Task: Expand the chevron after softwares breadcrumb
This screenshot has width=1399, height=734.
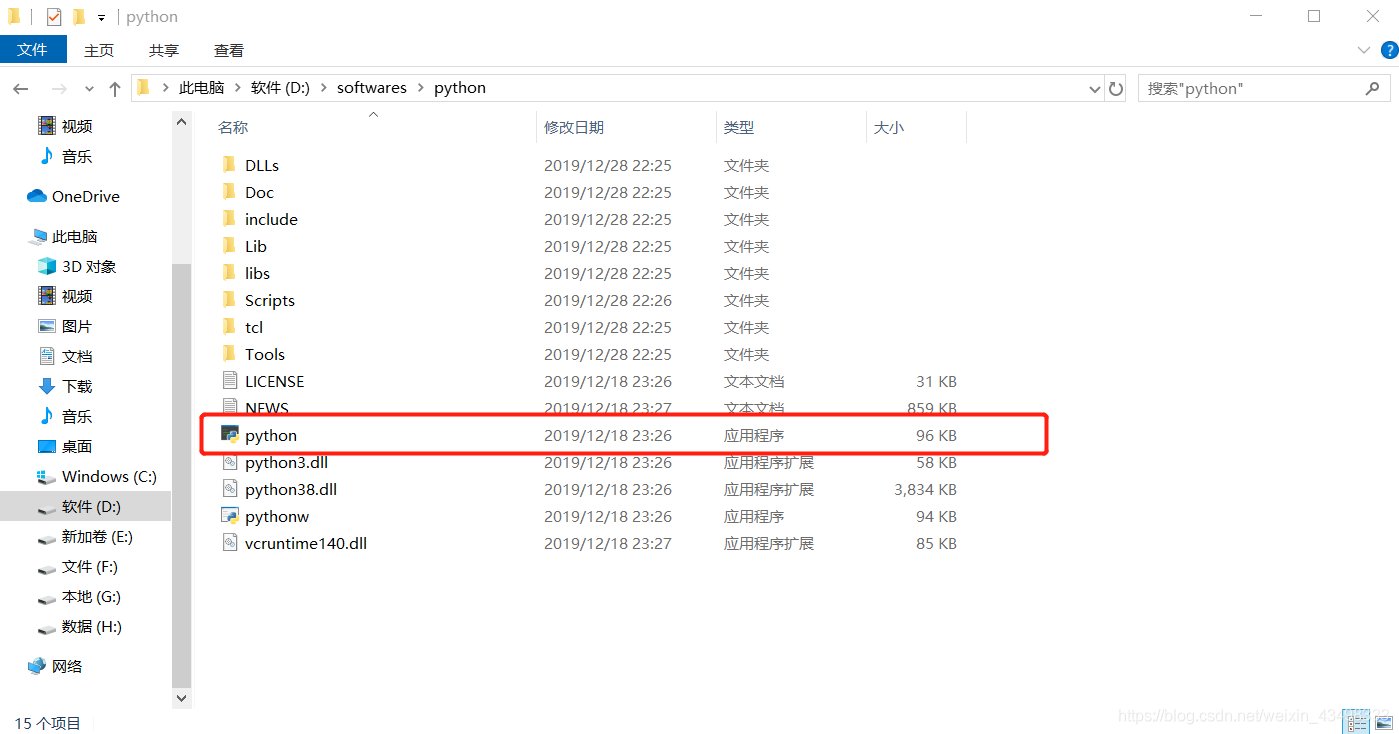Action: (420, 88)
